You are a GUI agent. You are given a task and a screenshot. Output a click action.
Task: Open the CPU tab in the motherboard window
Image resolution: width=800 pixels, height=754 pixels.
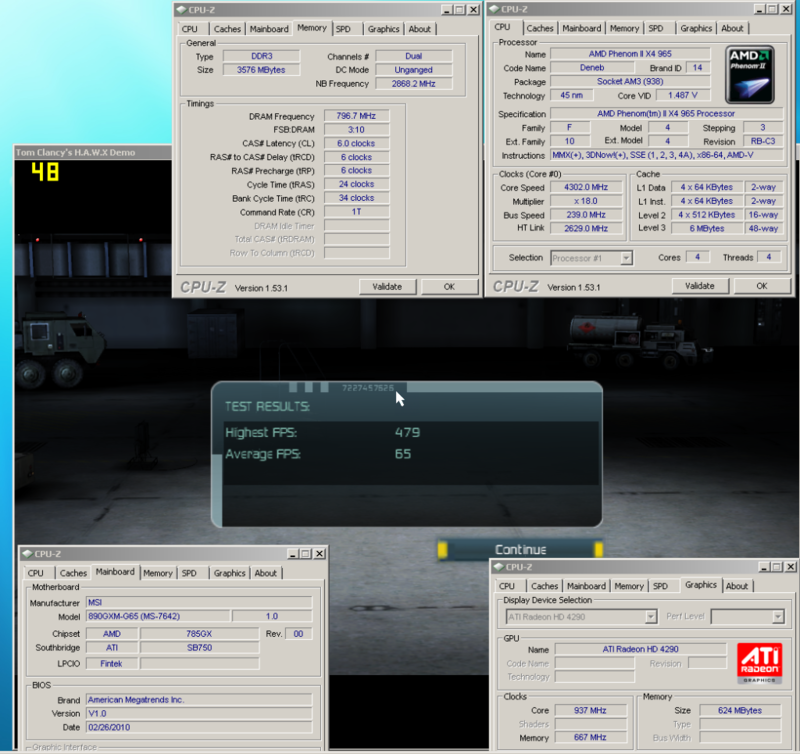tap(35, 573)
